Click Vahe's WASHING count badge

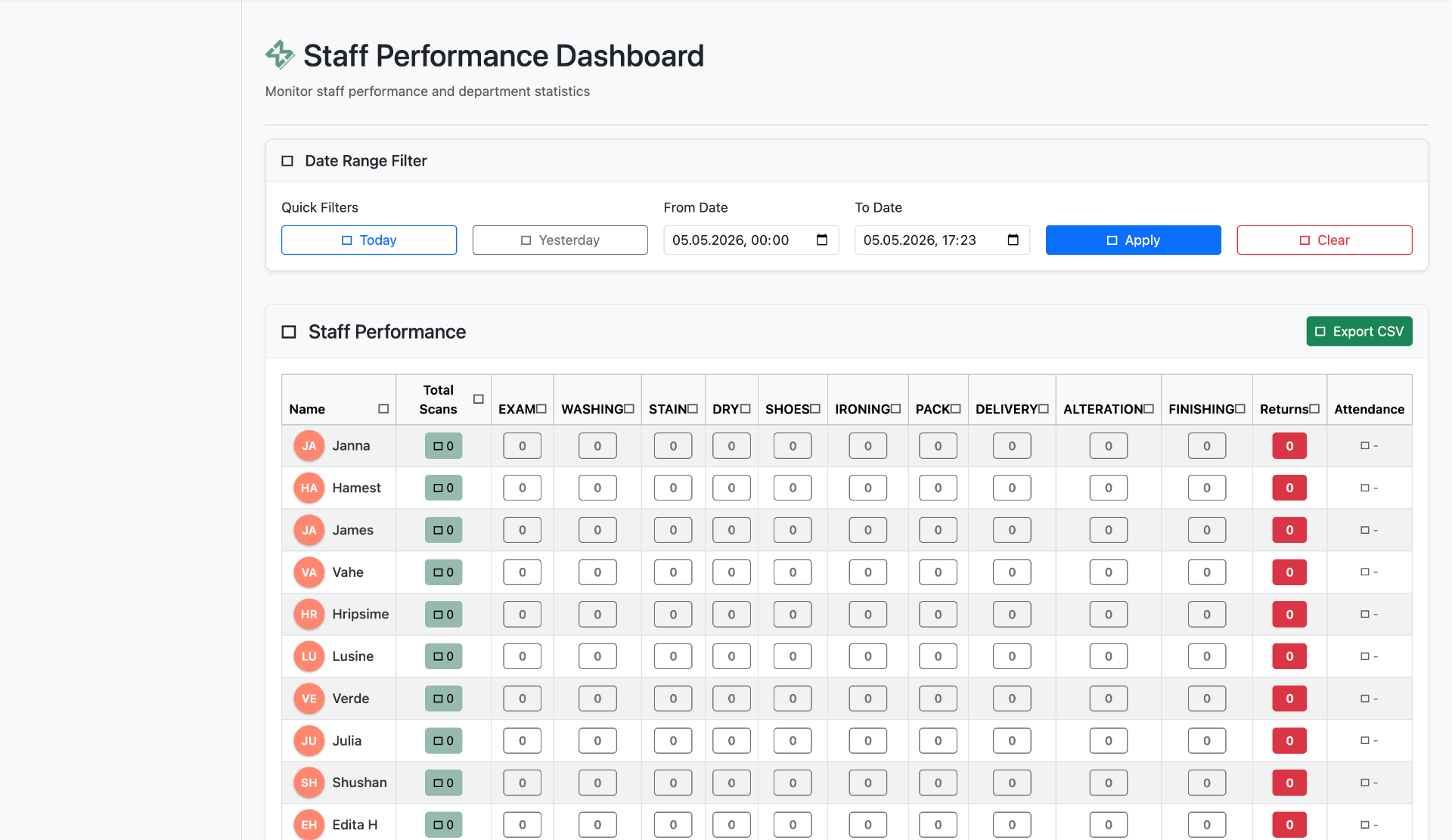[x=597, y=572]
